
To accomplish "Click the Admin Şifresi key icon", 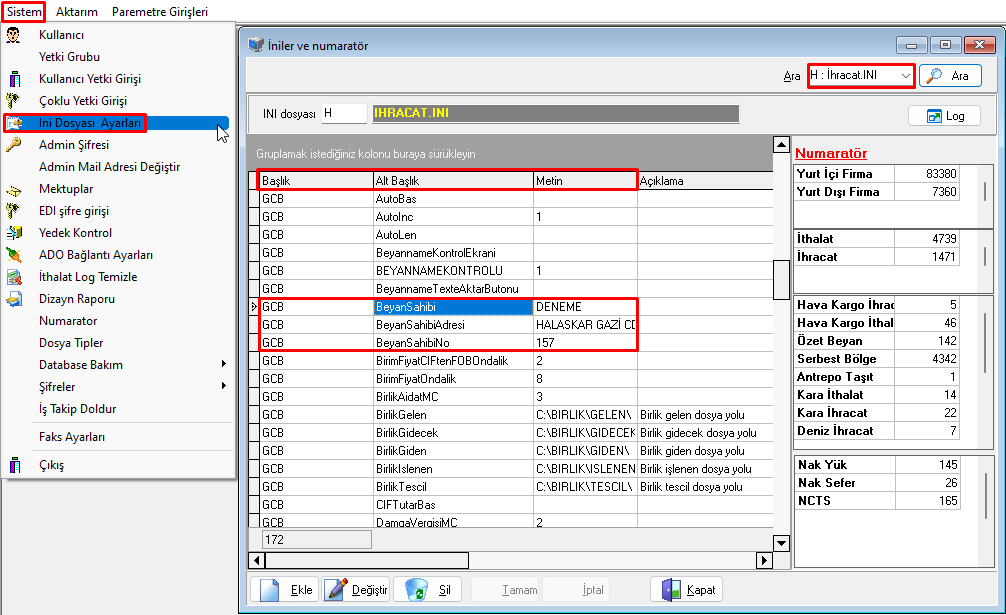I will pos(13,145).
